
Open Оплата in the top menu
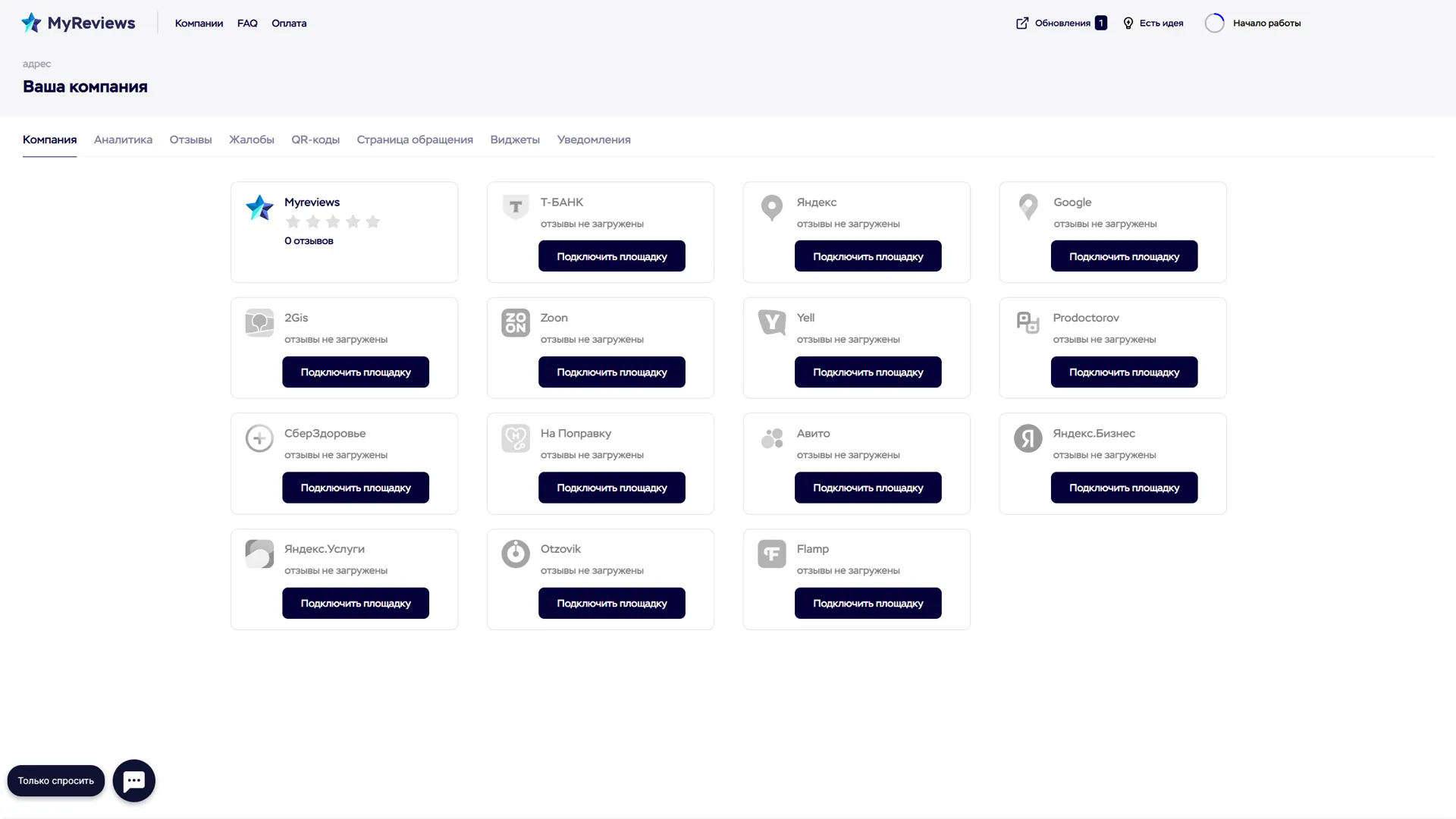pos(289,24)
